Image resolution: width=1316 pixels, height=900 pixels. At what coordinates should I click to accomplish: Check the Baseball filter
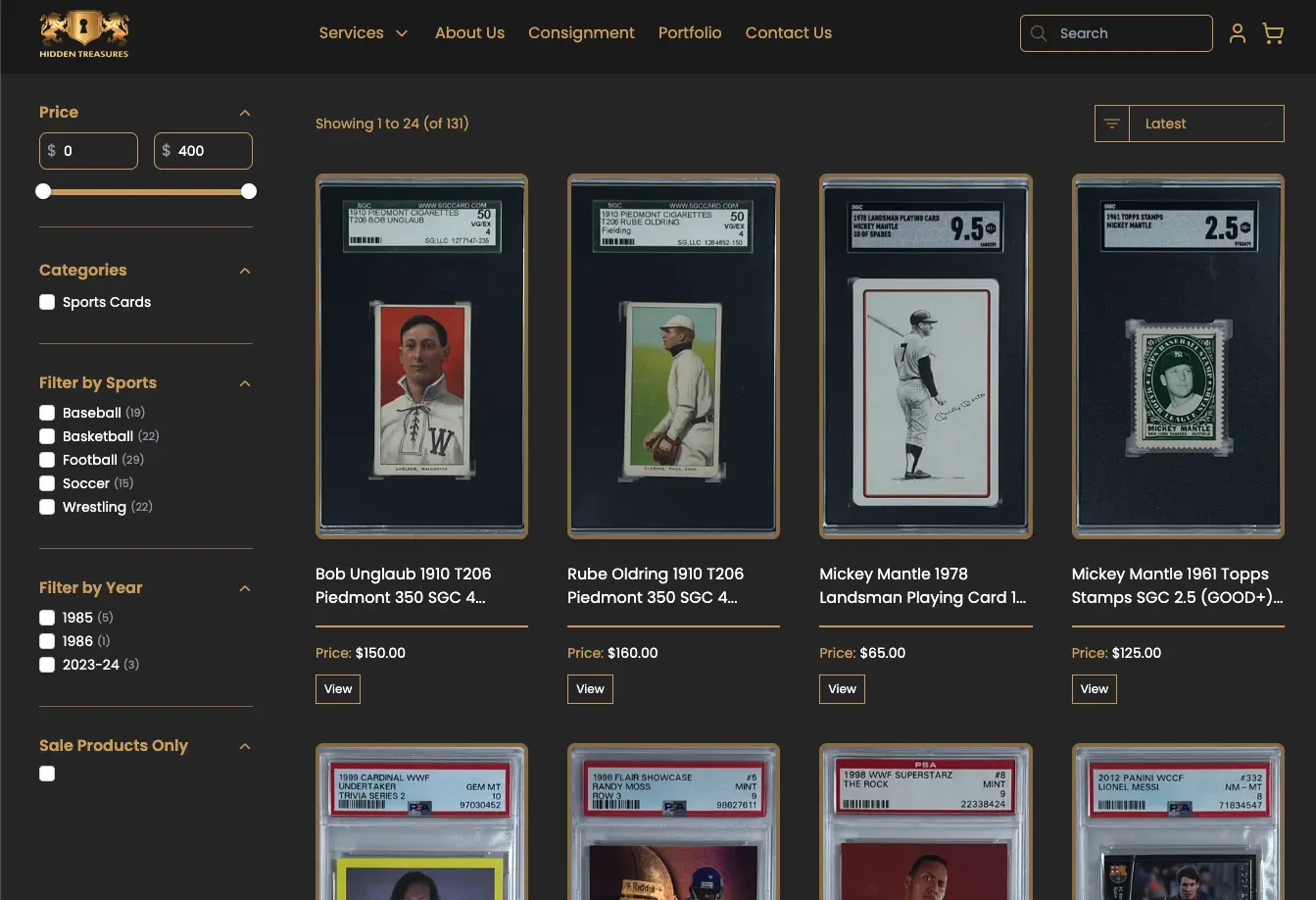47,413
